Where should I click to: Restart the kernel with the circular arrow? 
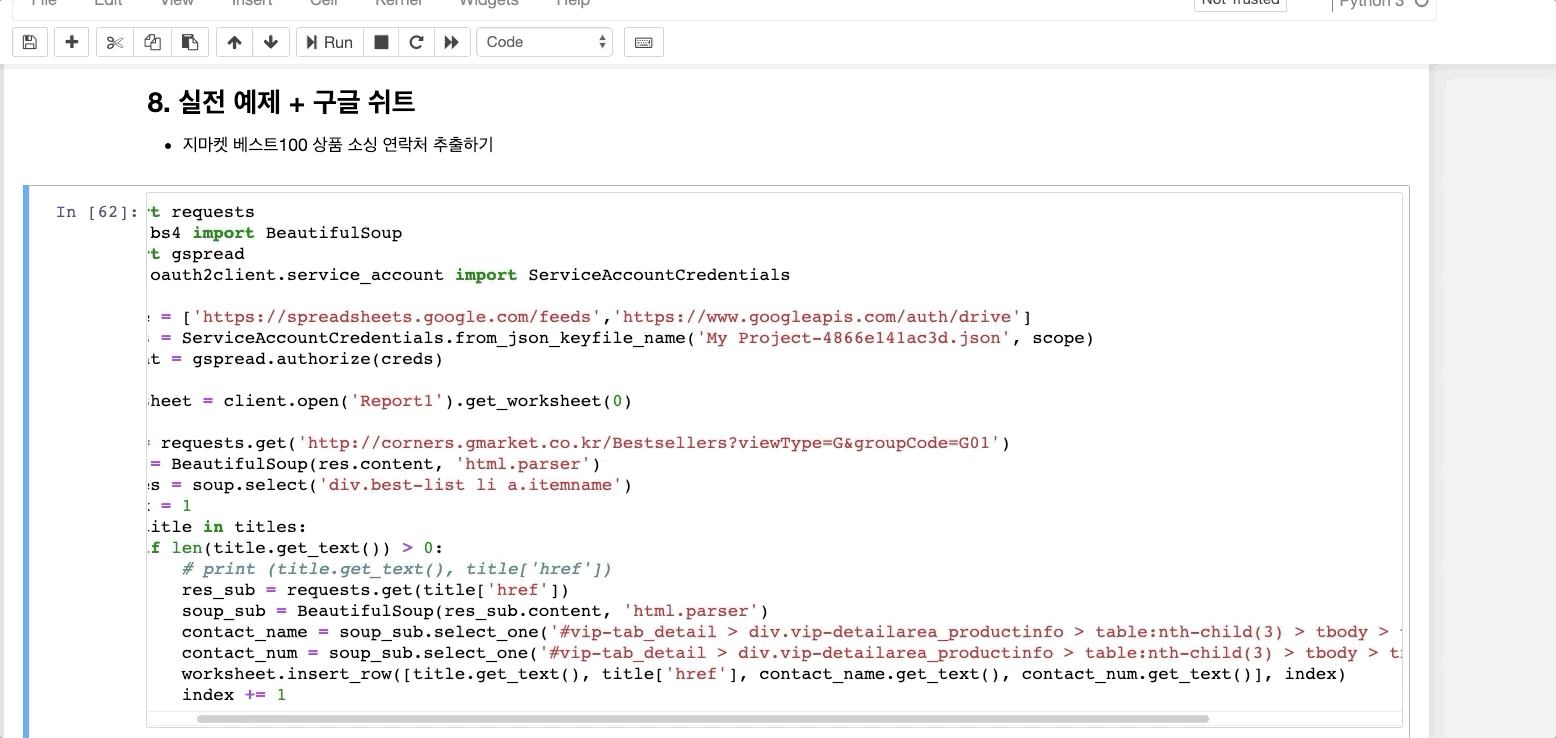coord(416,42)
